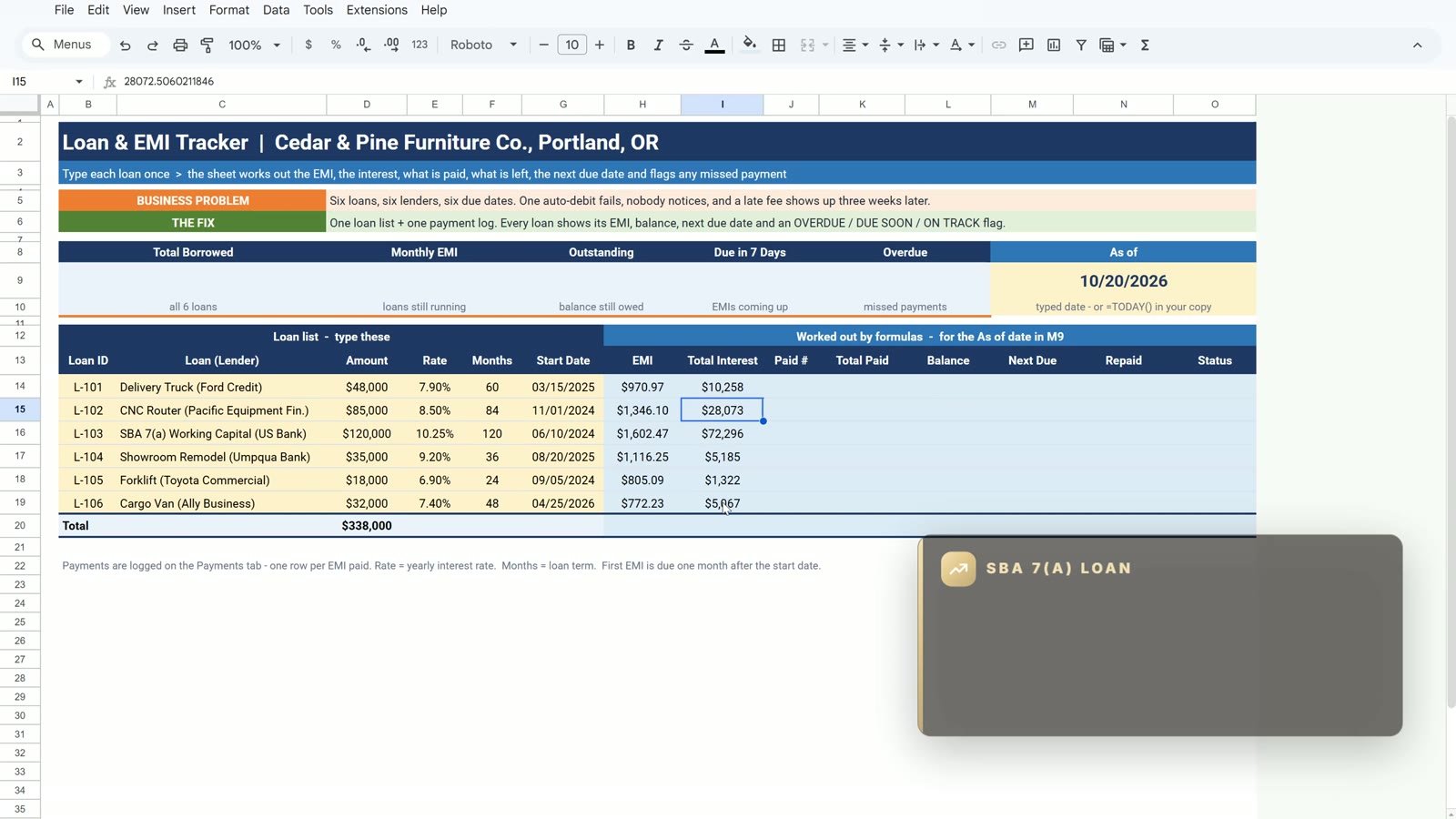The width and height of the screenshot is (1456, 819).
Task: Decrease font size with minus button
Action: [x=543, y=45]
